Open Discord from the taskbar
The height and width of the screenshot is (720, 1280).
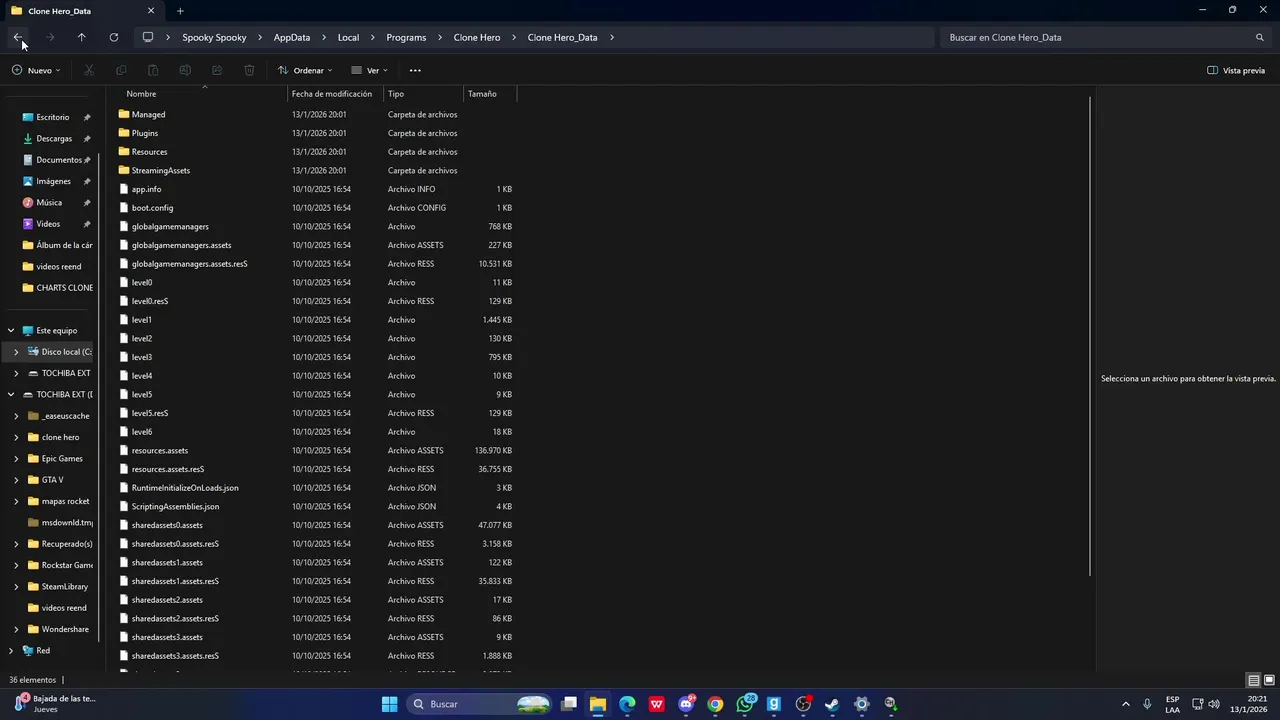pos(686,704)
